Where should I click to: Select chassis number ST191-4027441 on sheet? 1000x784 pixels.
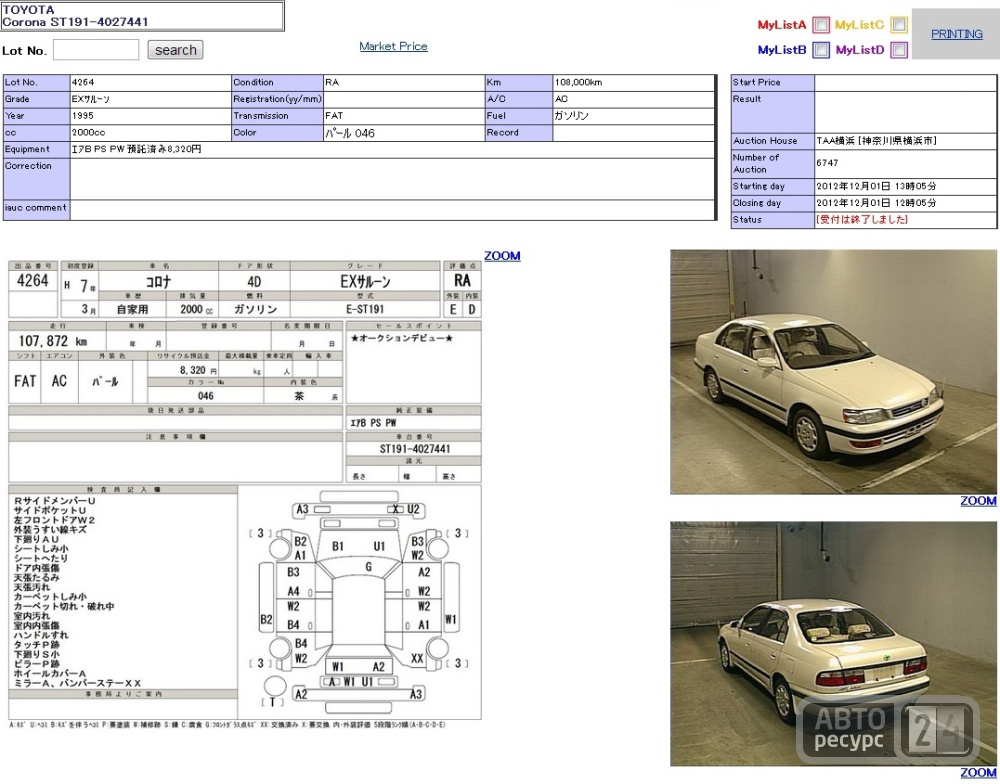point(415,448)
